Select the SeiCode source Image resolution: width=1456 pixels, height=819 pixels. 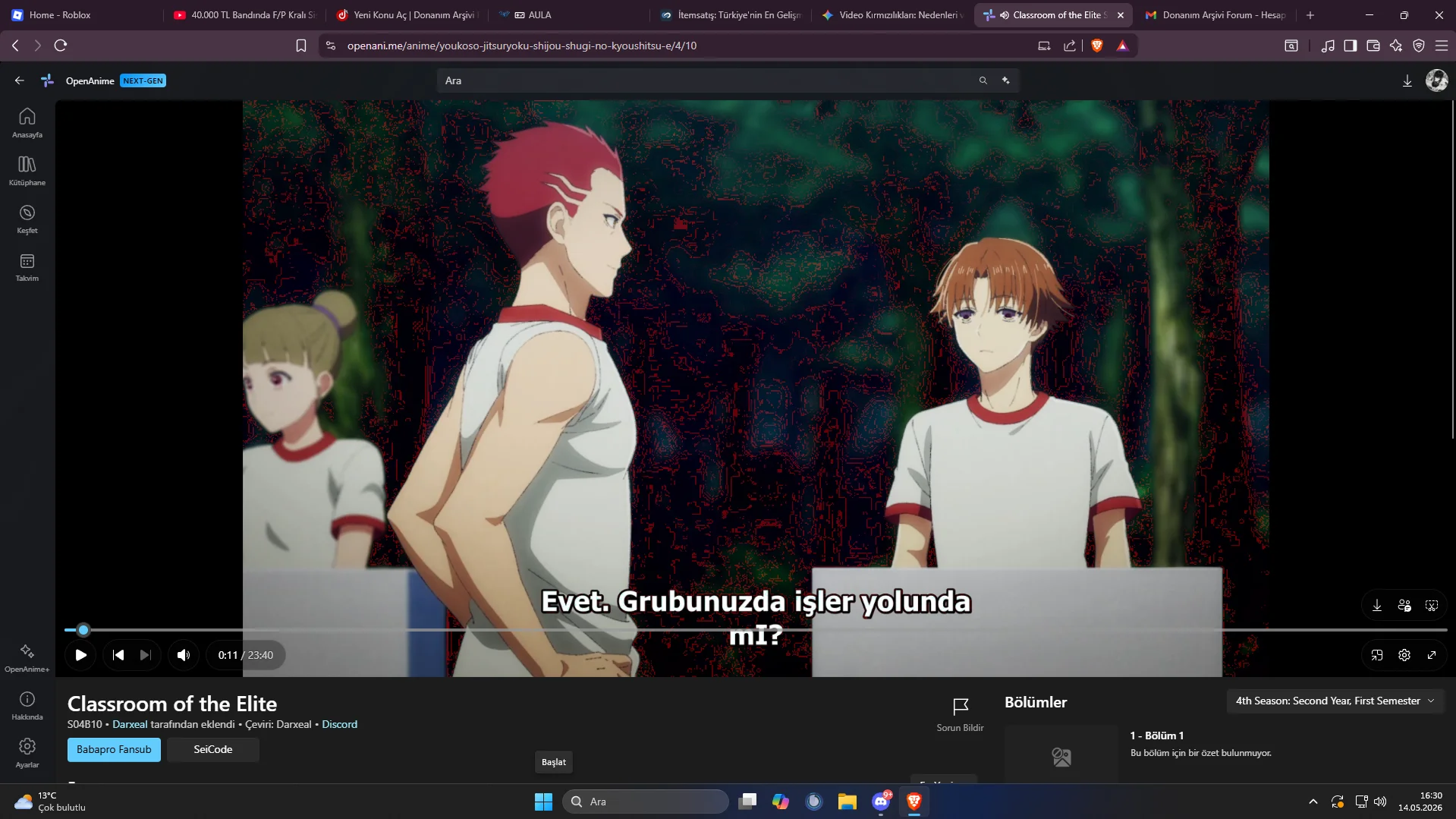pos(213,750)
